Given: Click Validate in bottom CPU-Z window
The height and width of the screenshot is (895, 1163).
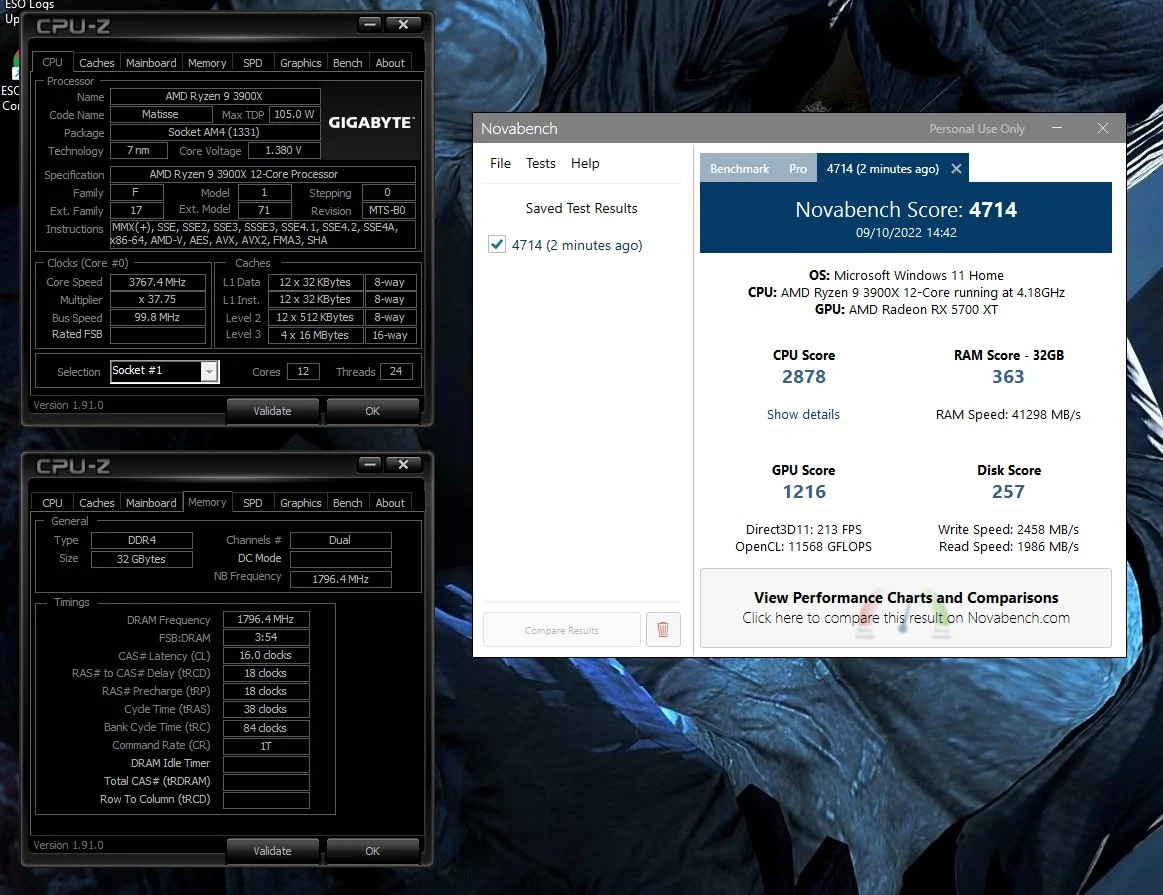Looking at the screenshot, I should pyautogui.click(x=272, y=851).
